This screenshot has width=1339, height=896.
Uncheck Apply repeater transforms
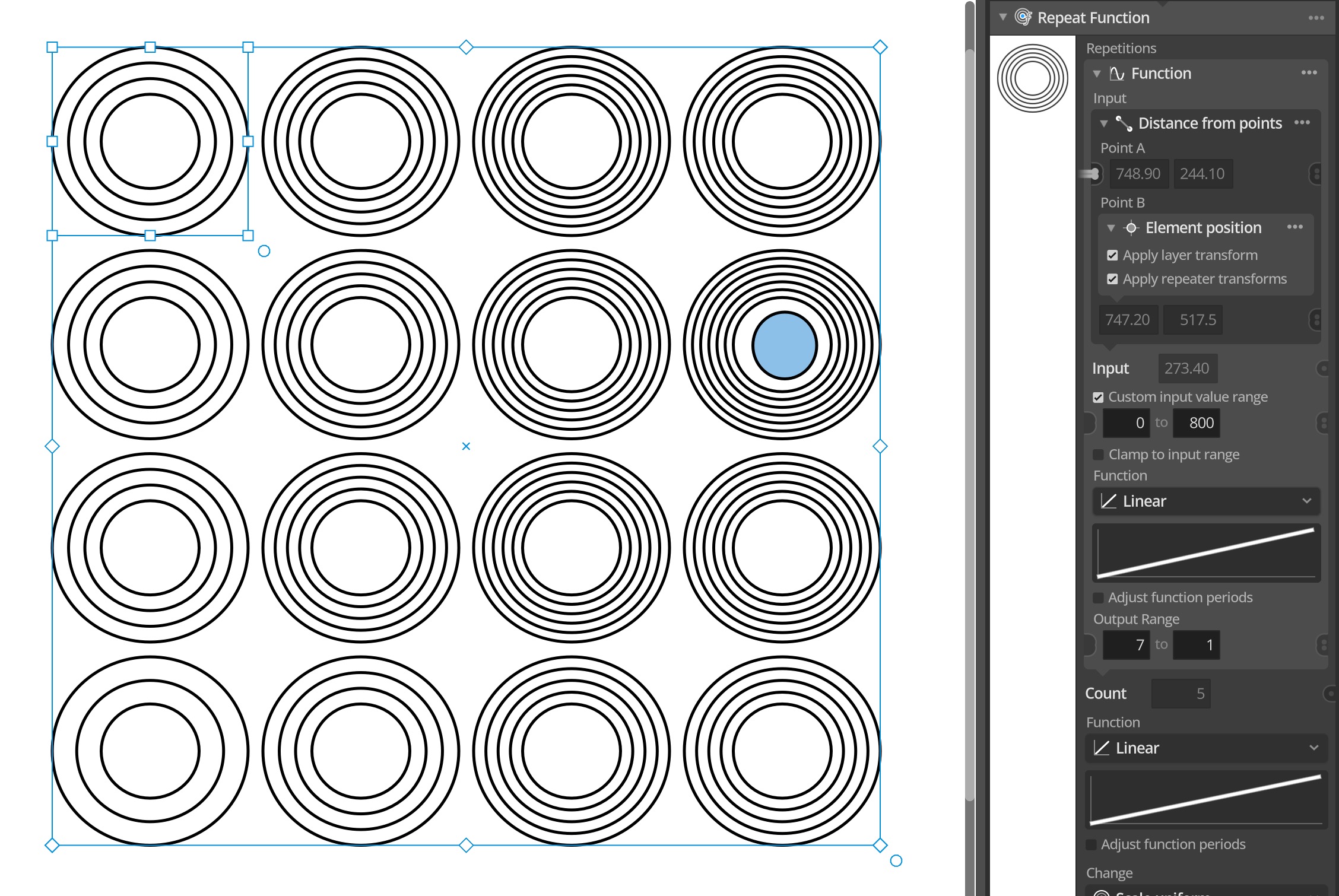coord(1112,279)
